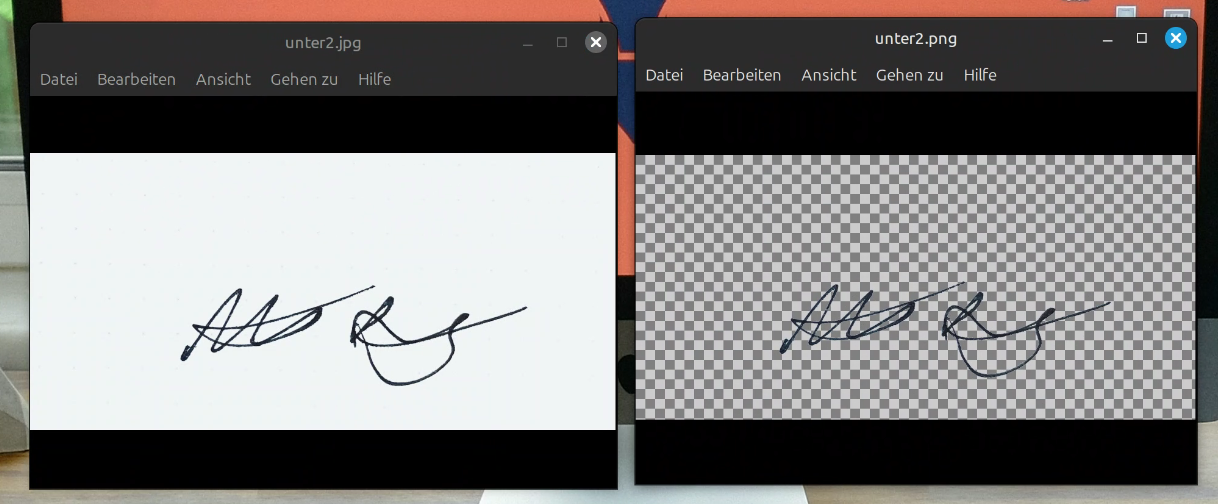Image resolution: width=1218 pixels, height=504 pixels.
Task: Close the unter2.png window
Action: (1176, 38)
